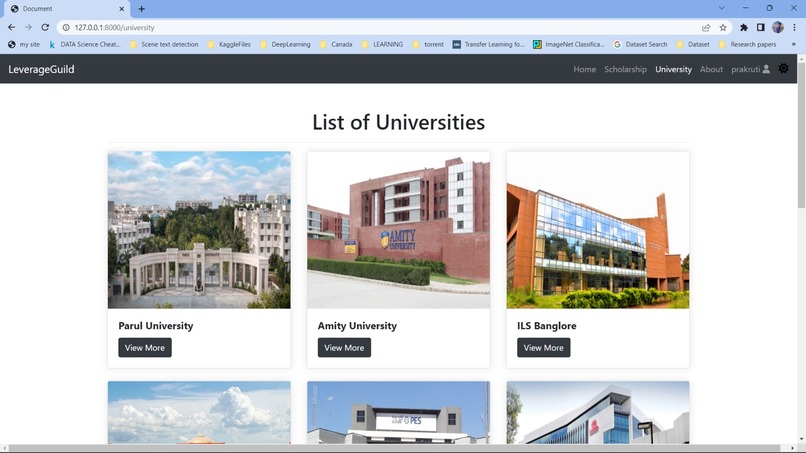The width and height of the screenshot is (806, 453).
Task: Open DeepLearning bookmark folder
Action: [285, 44]
